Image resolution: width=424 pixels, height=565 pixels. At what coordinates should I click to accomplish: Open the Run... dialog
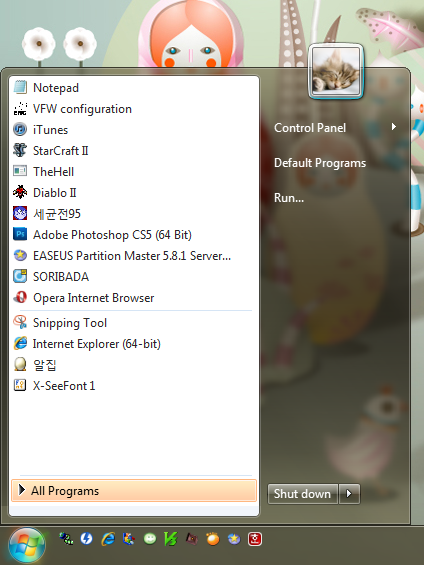coord(289,198)
